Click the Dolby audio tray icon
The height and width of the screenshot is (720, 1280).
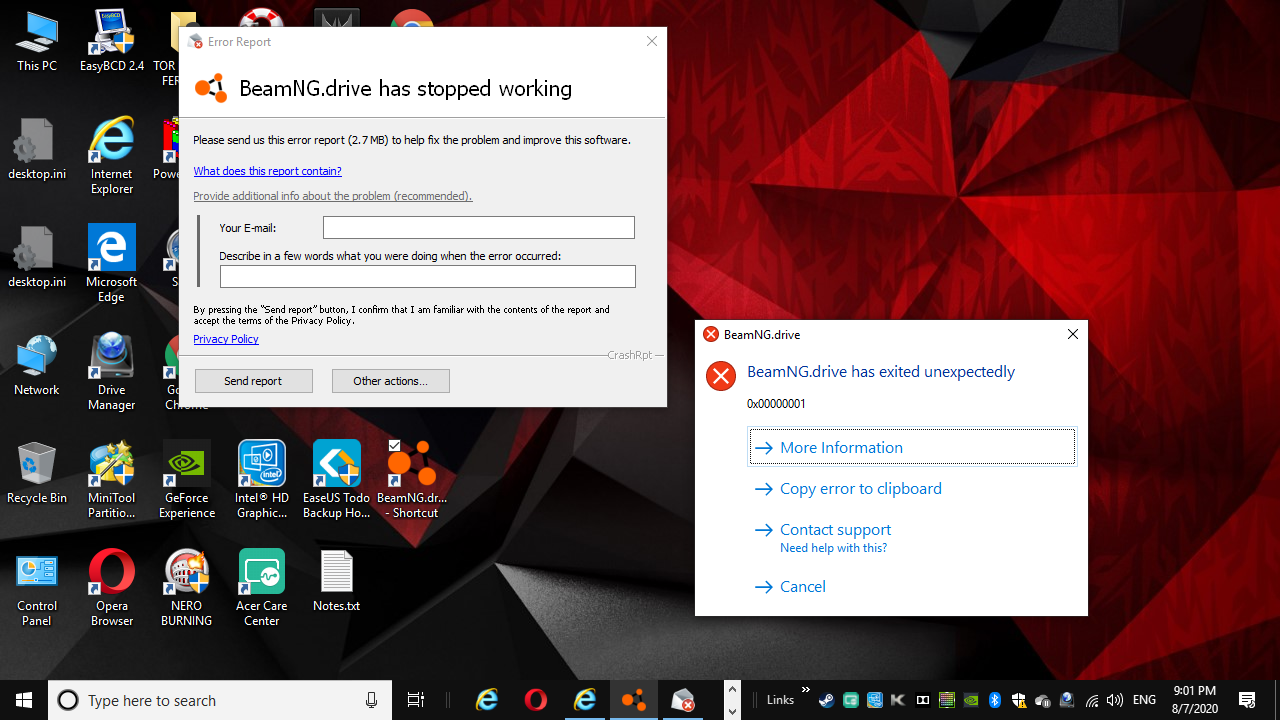point(923,700)
